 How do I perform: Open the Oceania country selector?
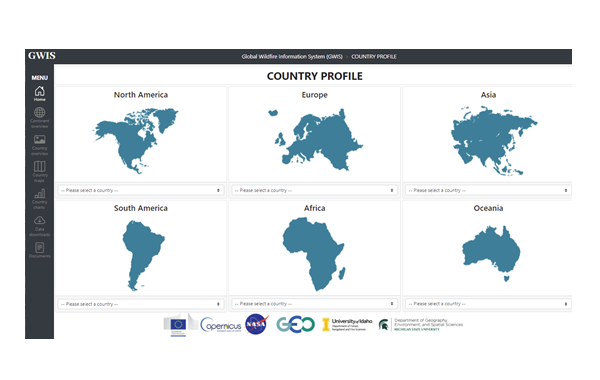pos(488,304)
